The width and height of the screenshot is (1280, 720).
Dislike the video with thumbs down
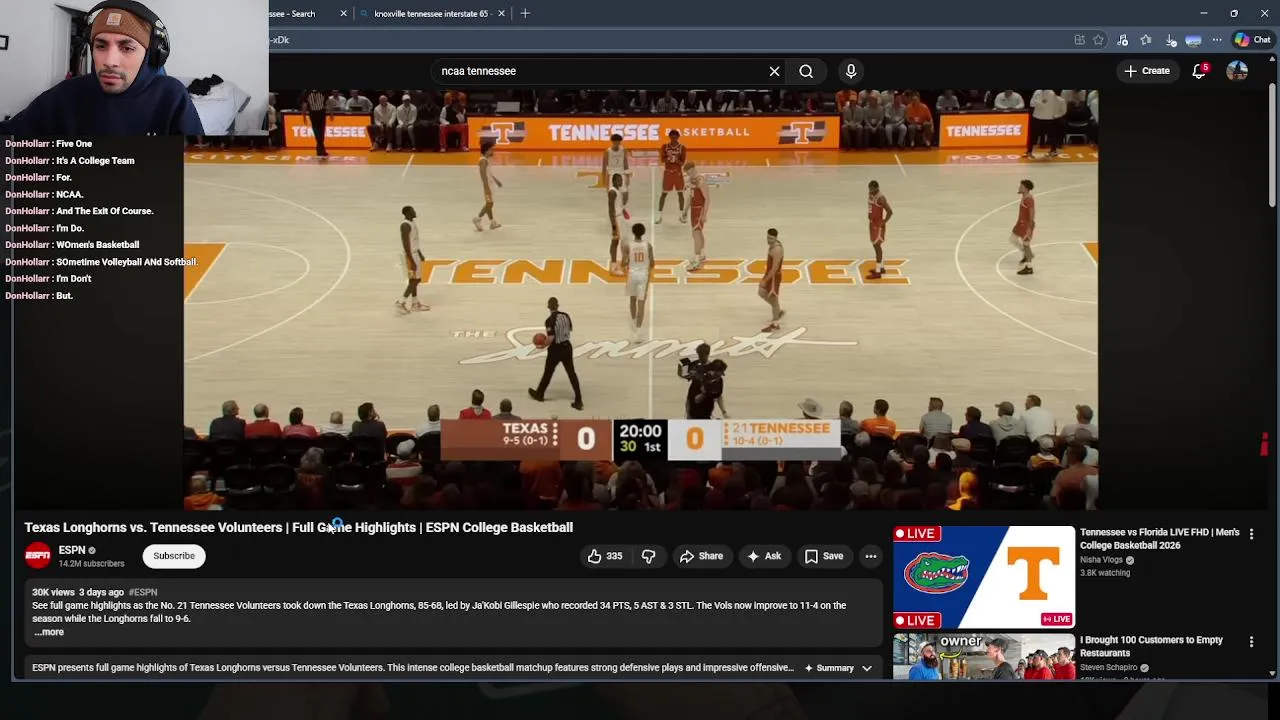click(x=648, y=556)
